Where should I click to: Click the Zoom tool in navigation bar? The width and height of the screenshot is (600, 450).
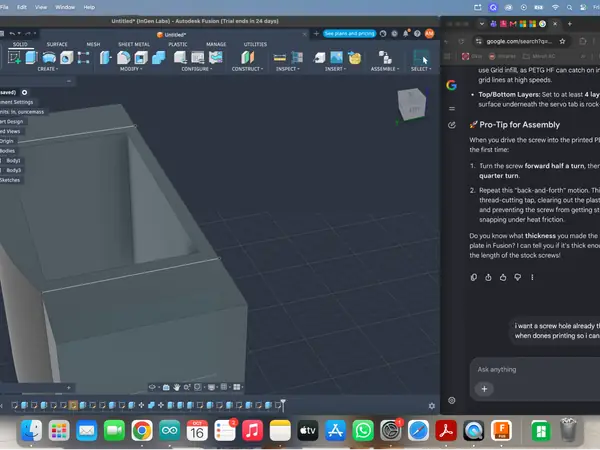pyautogui.click(x=187, y=387)
